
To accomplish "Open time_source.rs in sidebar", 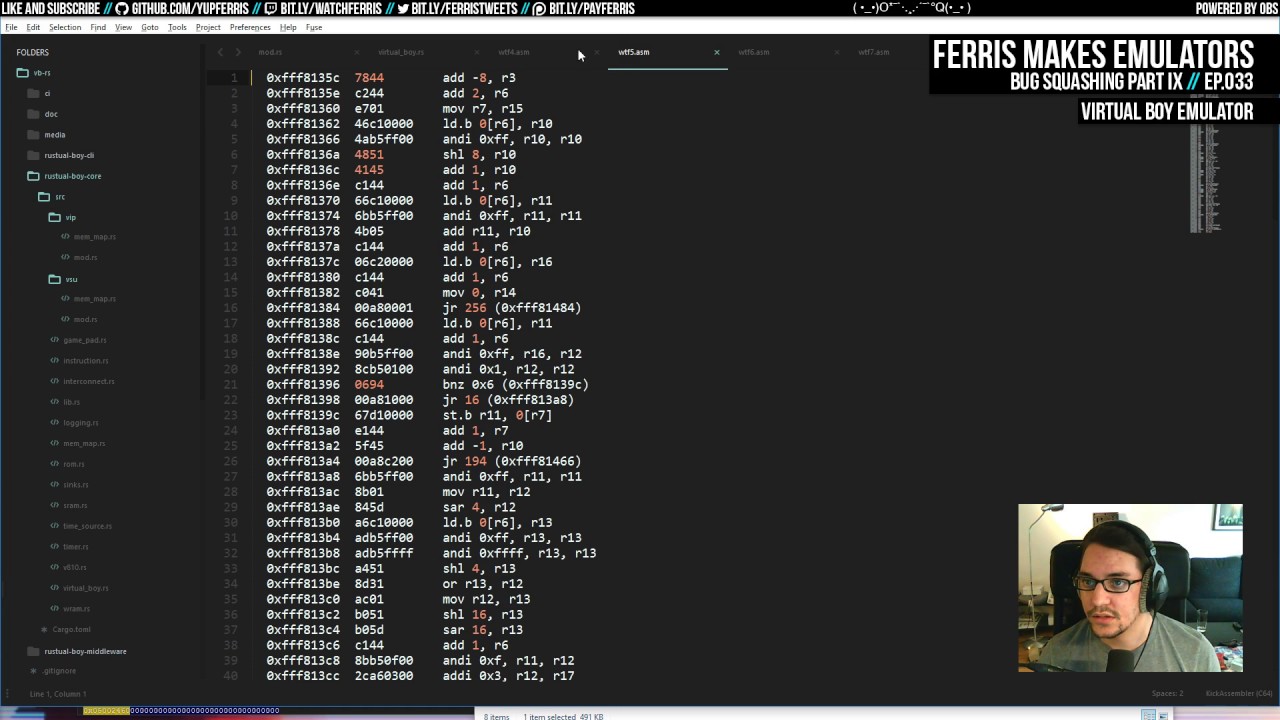I will coord(87,526).
